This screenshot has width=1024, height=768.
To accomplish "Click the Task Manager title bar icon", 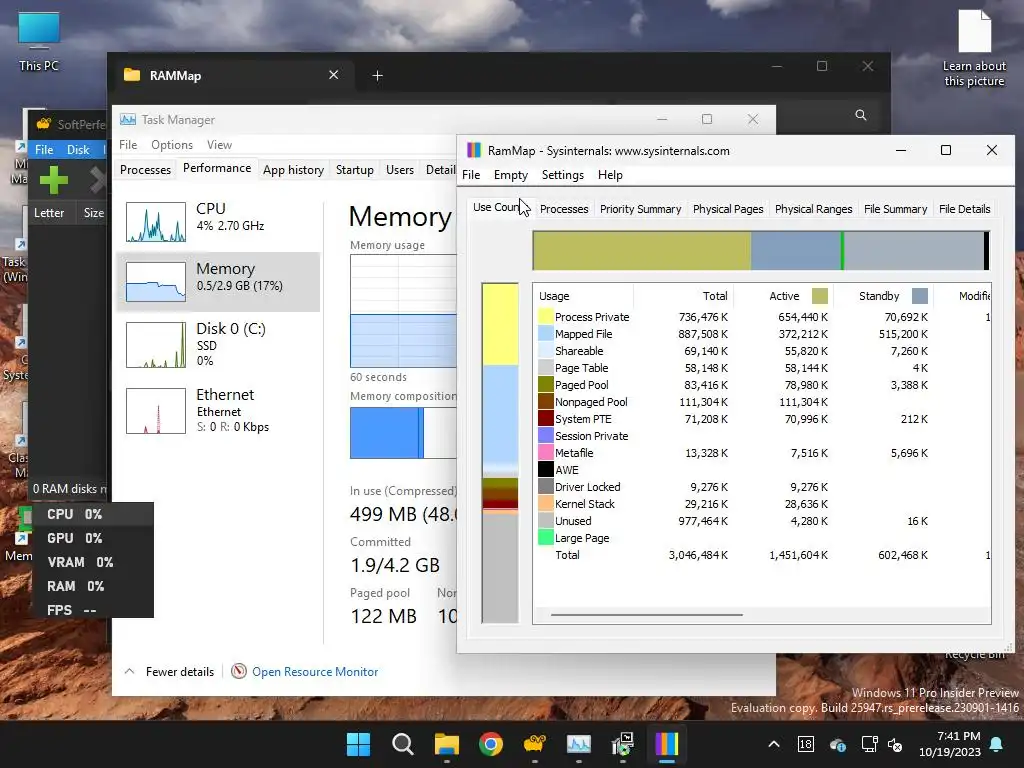I will point(128,120).
